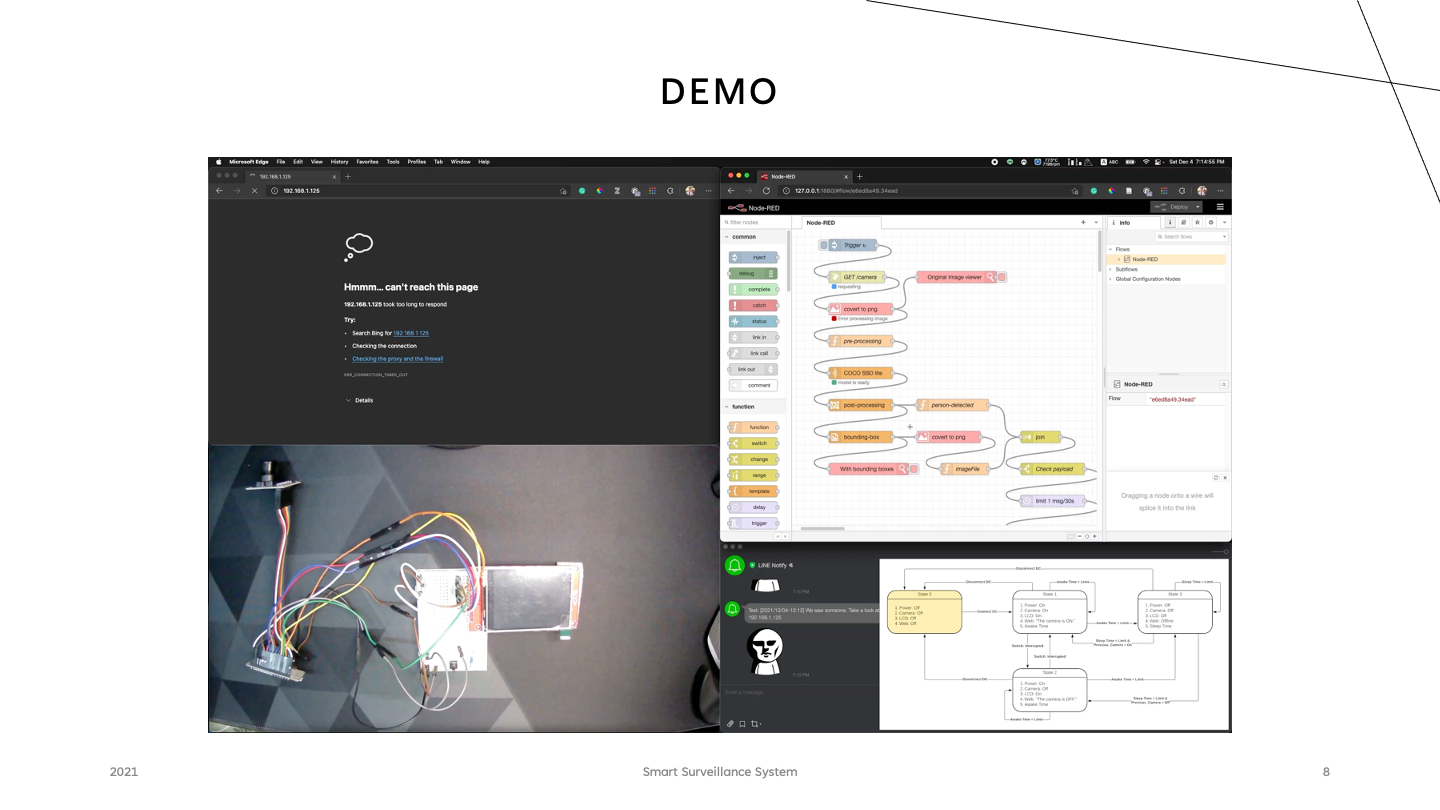Click the Deploy button in Node-RED
The height and width of the screenshot is (810, 1440).
(1172, 207)
